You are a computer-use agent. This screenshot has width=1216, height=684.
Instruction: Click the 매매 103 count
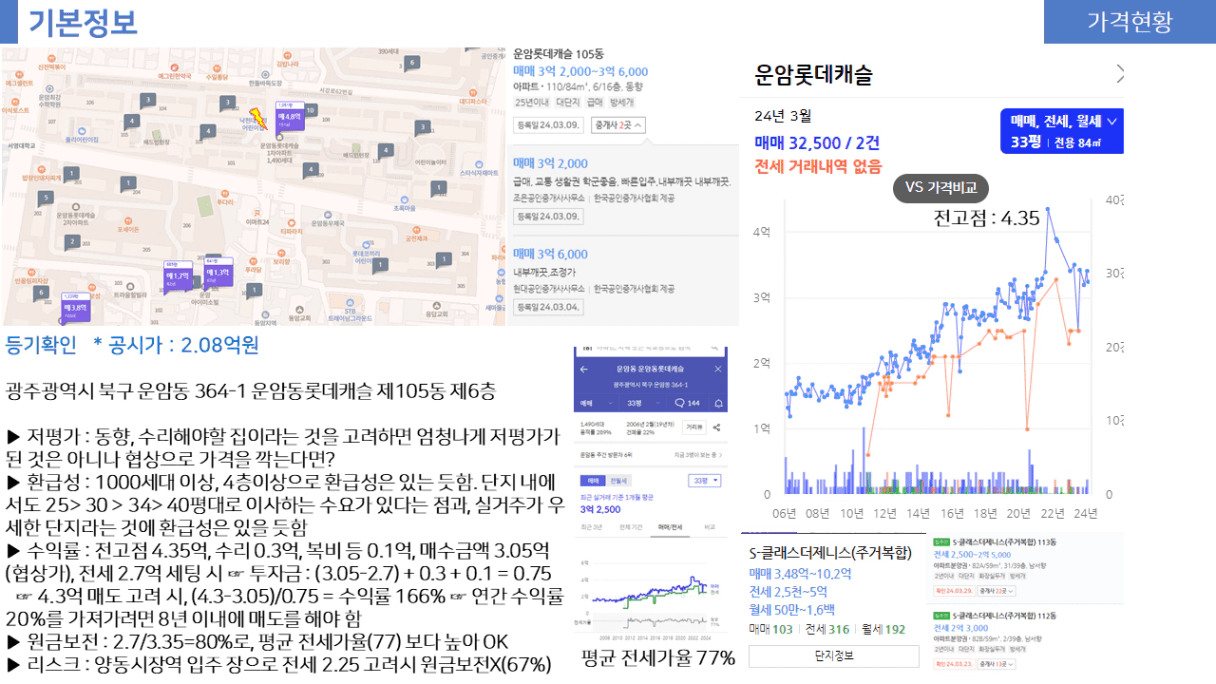pyautogui.click(x=771, y=630)
